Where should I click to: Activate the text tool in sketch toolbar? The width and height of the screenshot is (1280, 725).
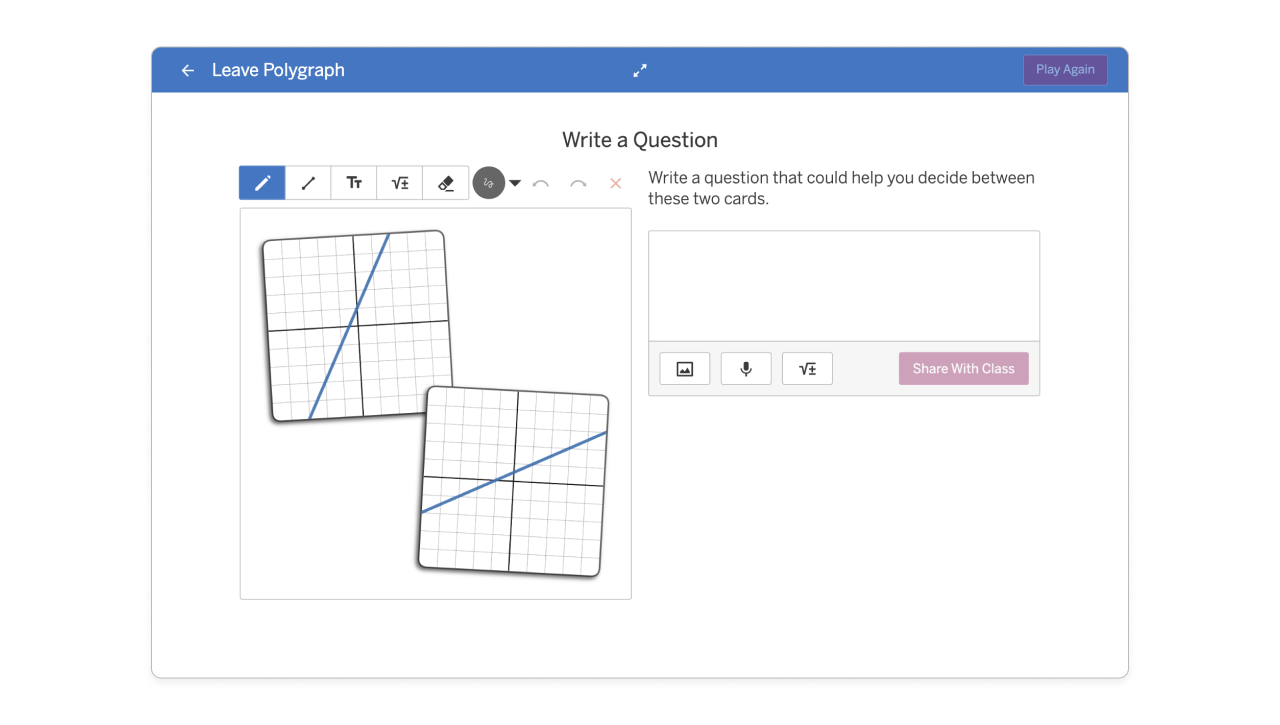354,183
